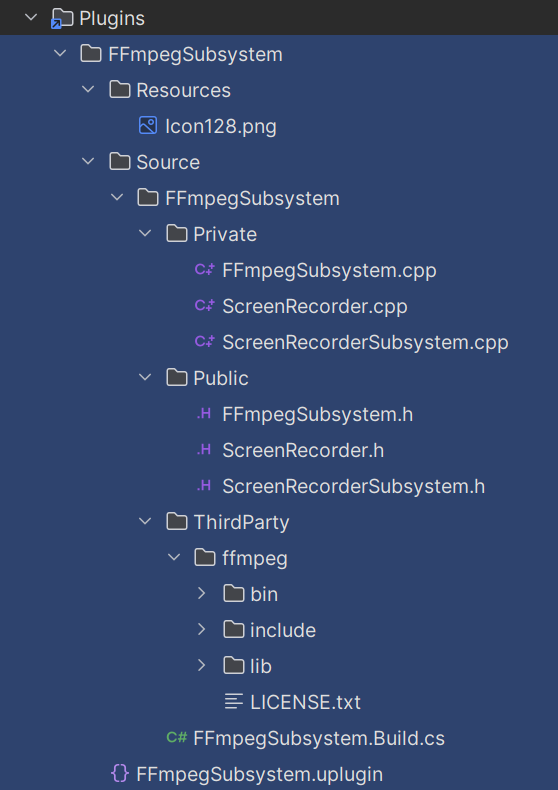558x790 pixels.
Task: Click the header icon of FFmpegSubsystem.h
Action: point(204,414)
